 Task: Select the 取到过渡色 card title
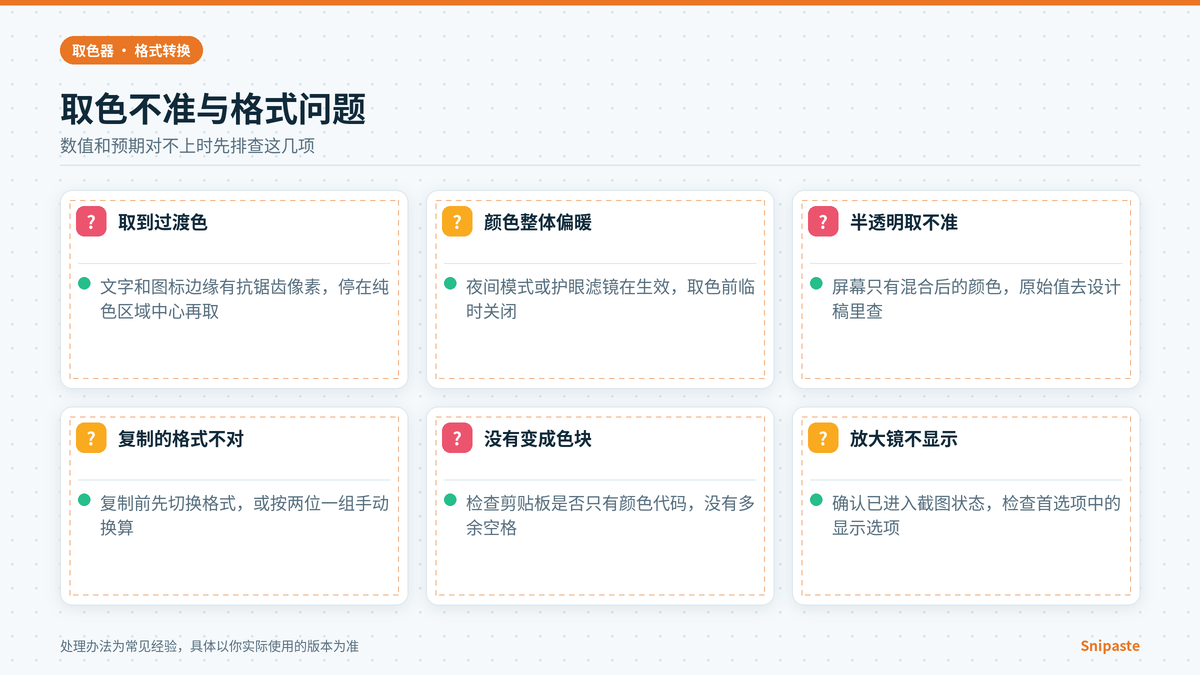(163, 222)
